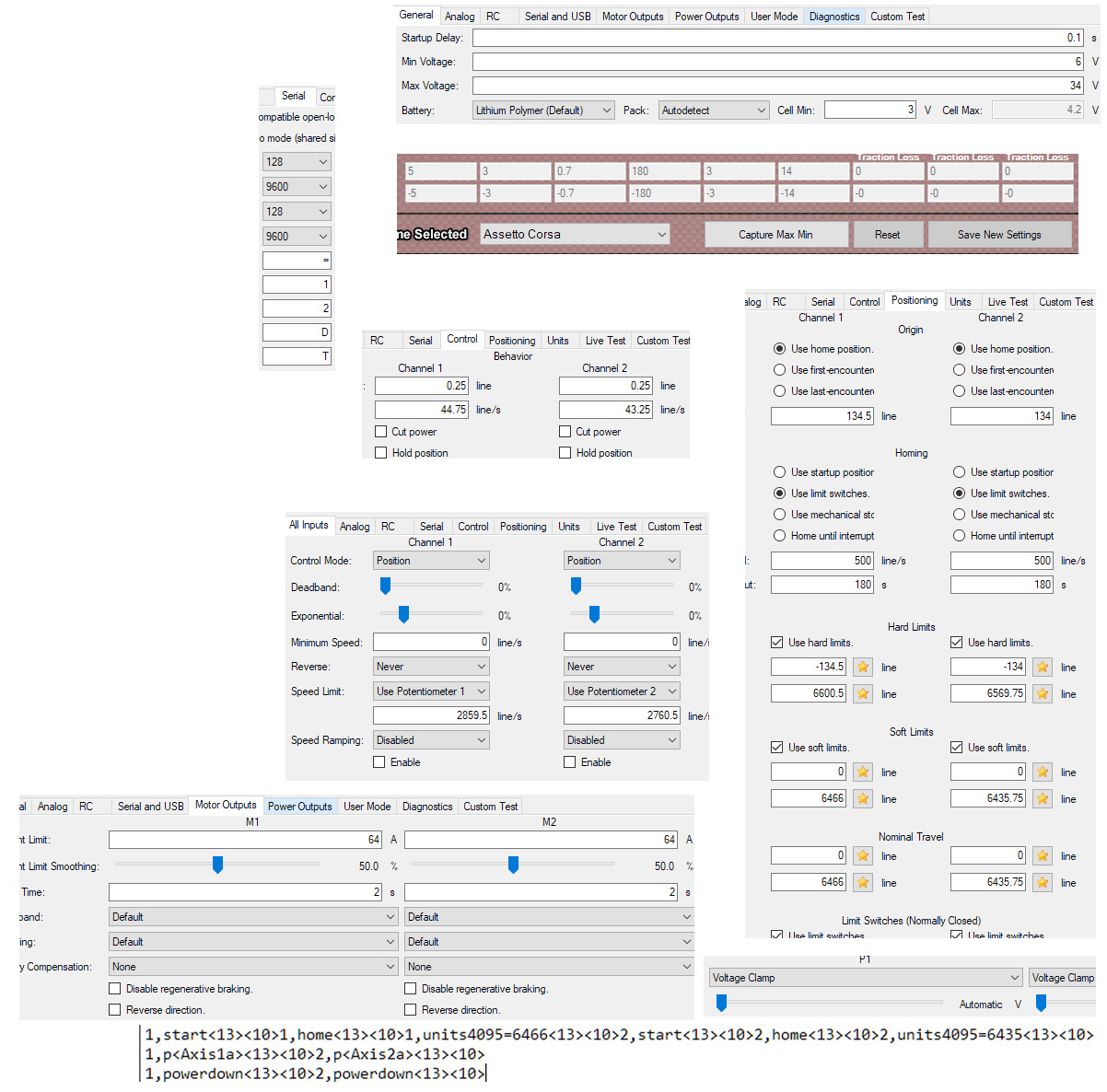Open M1 Compensation None dropdown

coord(253,967)
